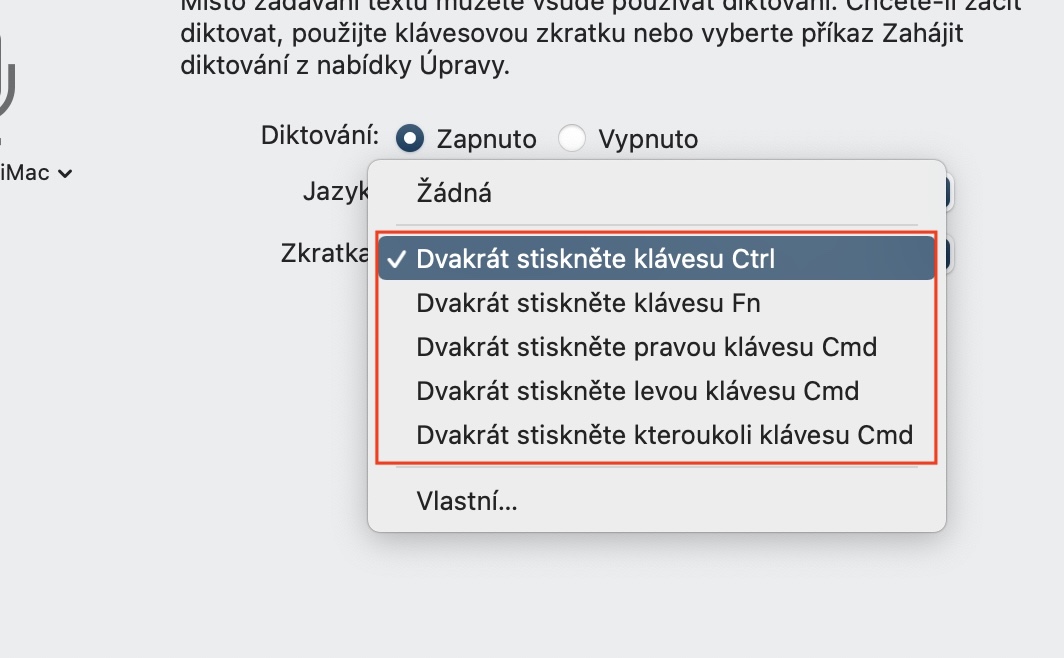Pick 'Dvakrát stiskněte kteroukoli klávesu Cmd'
Image resolution: width=1064 pixels, height=658 pixels.
(664, 435)
